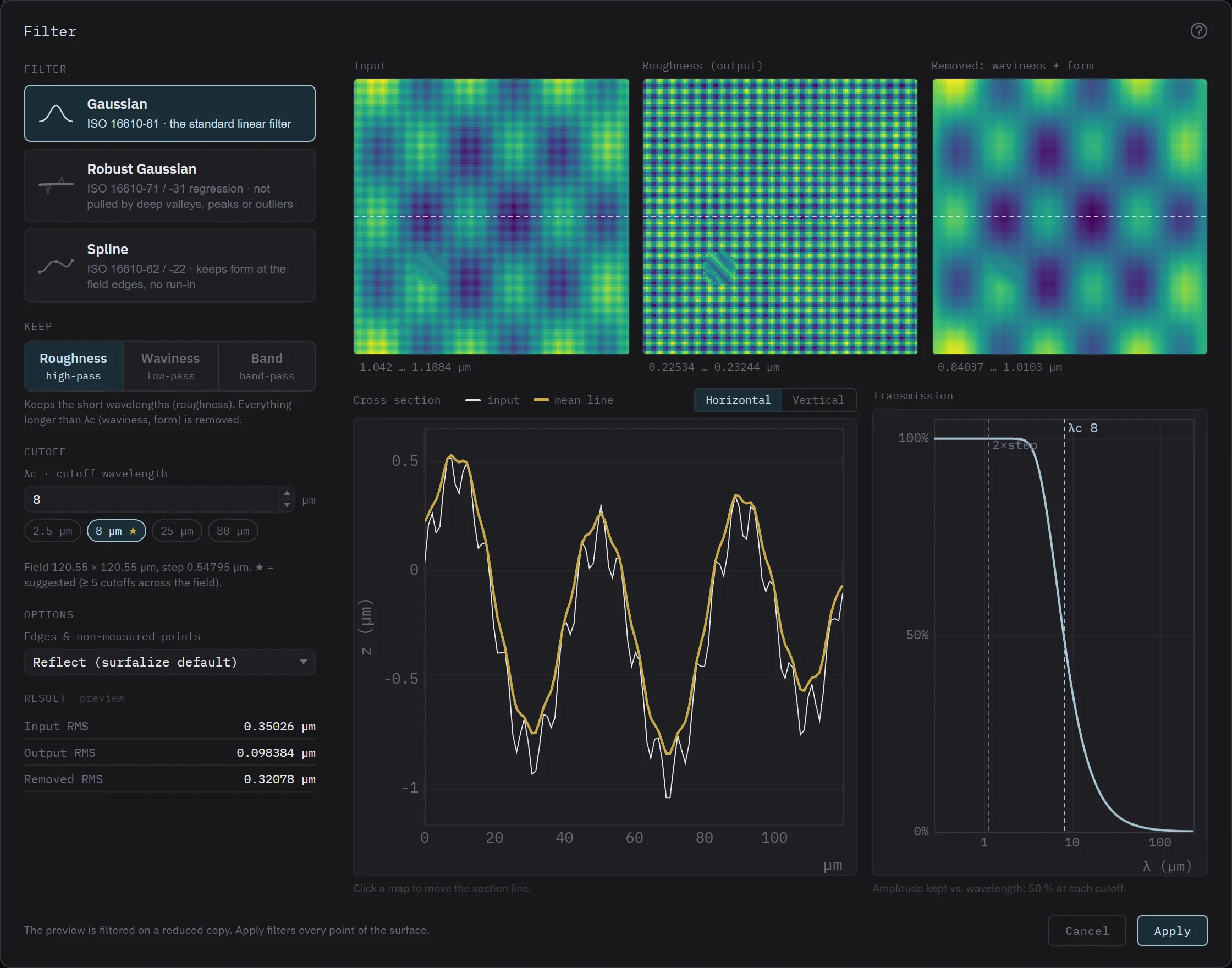Focus the λc cutoff wavelength field

[x=152, y=499]
